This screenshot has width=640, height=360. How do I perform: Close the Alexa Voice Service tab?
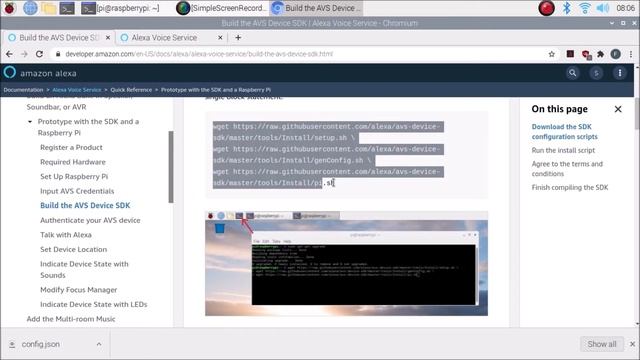coord(220,38)
